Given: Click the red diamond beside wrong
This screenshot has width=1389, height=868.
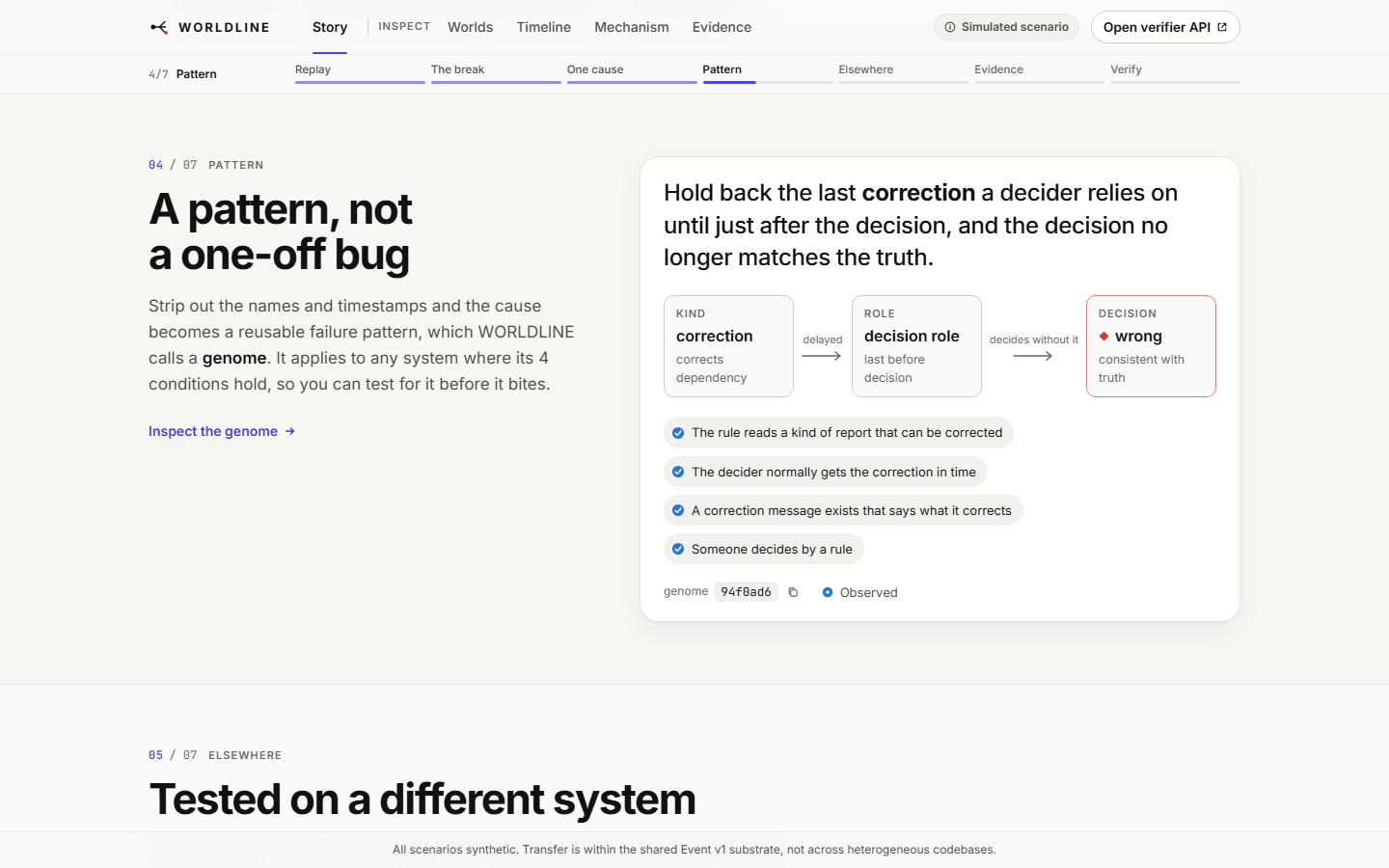Looking at the screenshot, I should pos(1104,336).
